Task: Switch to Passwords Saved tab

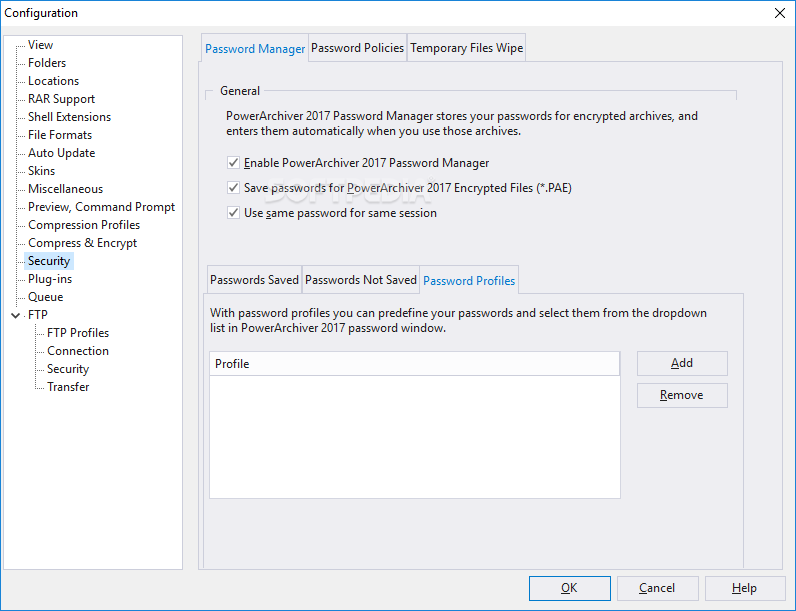Action: tap(254, 280)
